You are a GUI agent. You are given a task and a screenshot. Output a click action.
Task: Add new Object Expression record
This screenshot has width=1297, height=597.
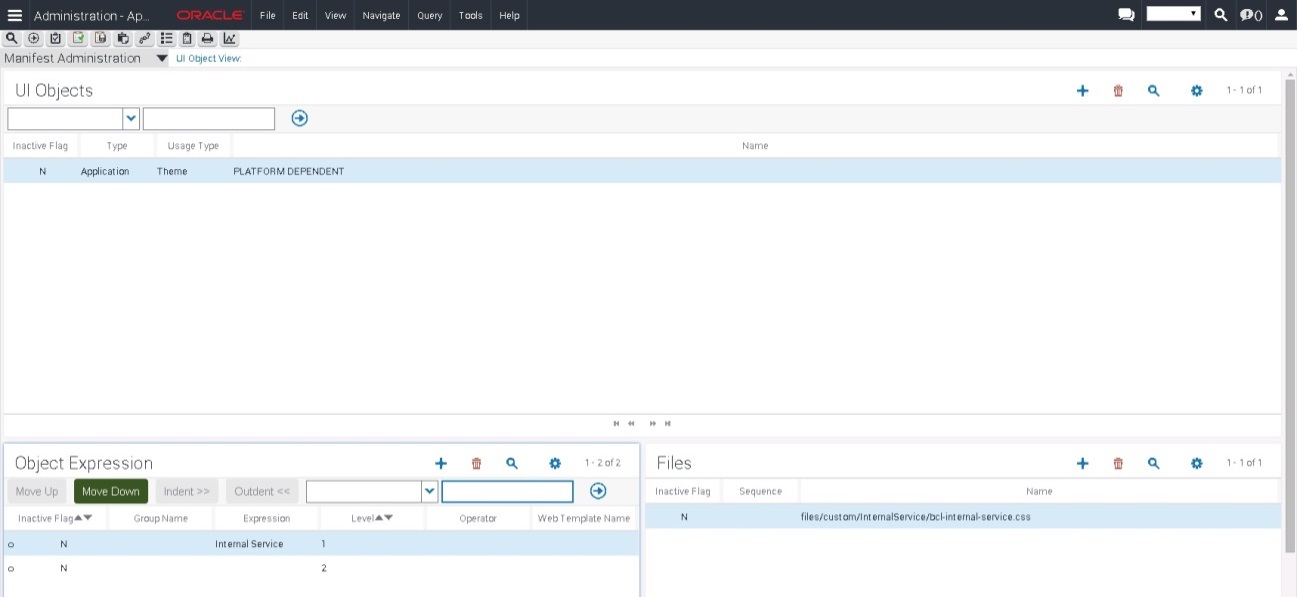tap(441, 464)
